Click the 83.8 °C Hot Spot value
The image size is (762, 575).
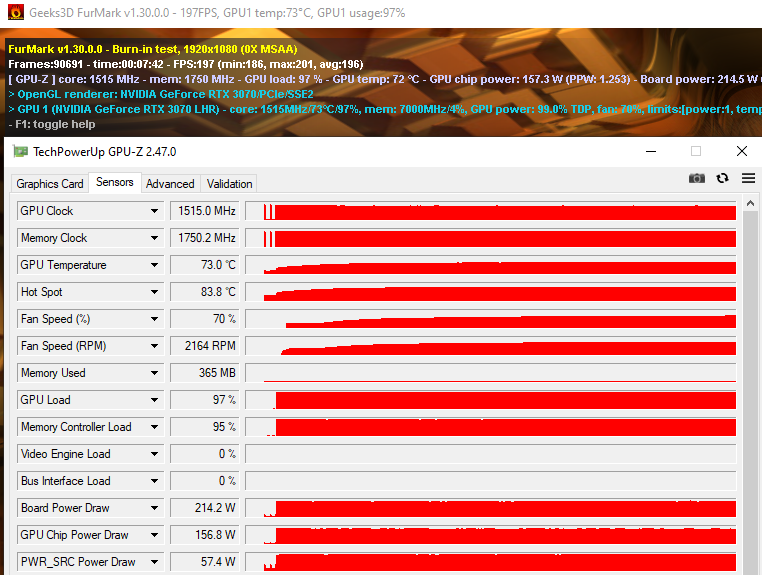coord(205,292)
